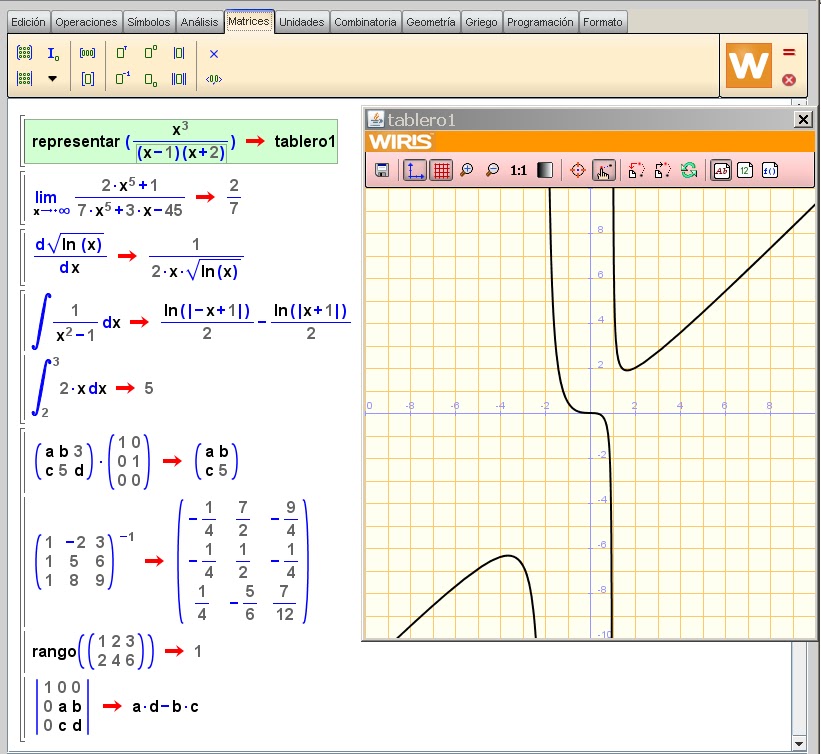Open the Símbolos tab
The height and width of the screenshot is (754, 821).
(x=149, y=22)
